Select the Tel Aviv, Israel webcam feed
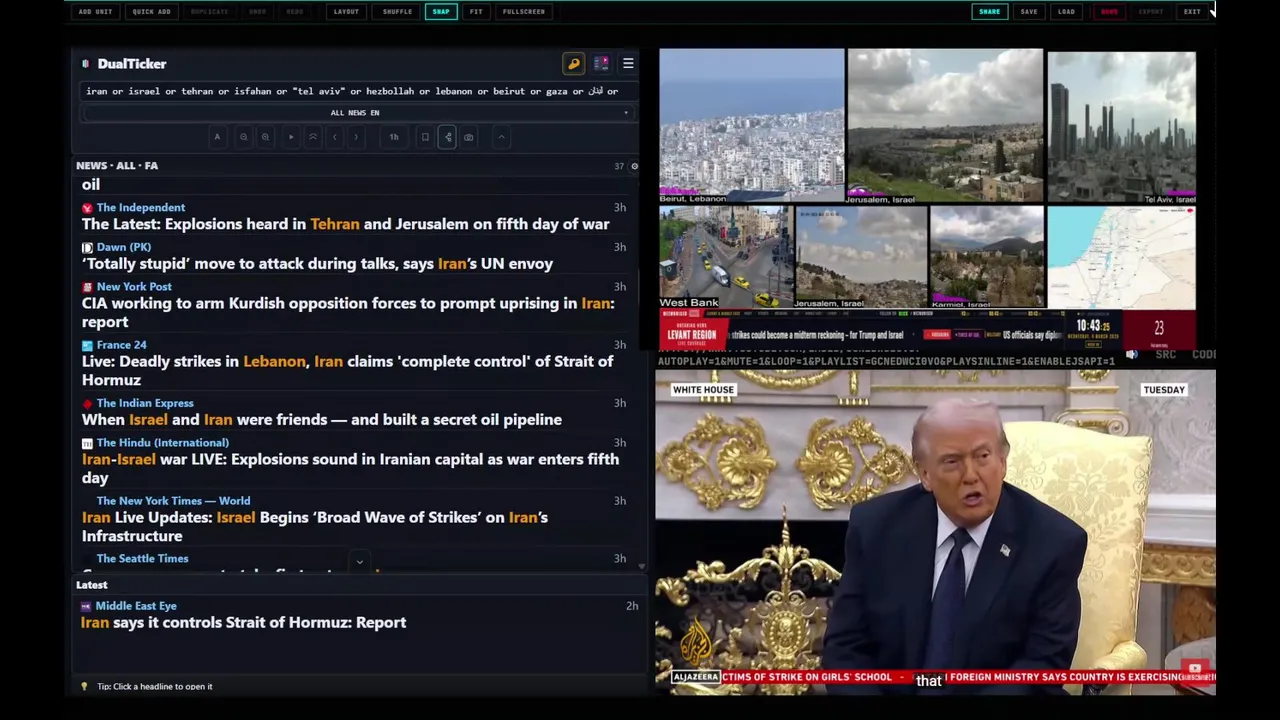This screenshot has height=720, width=1280. coord(1121,127)
